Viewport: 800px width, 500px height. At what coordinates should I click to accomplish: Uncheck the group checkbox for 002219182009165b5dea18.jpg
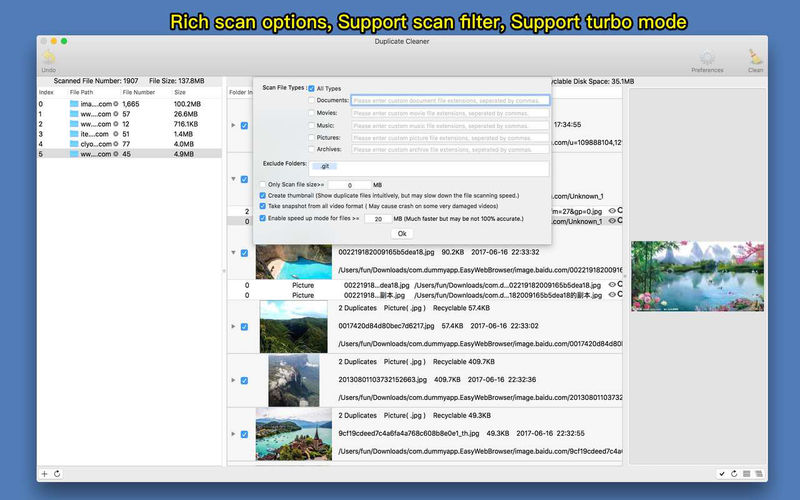tap(244, 253)
